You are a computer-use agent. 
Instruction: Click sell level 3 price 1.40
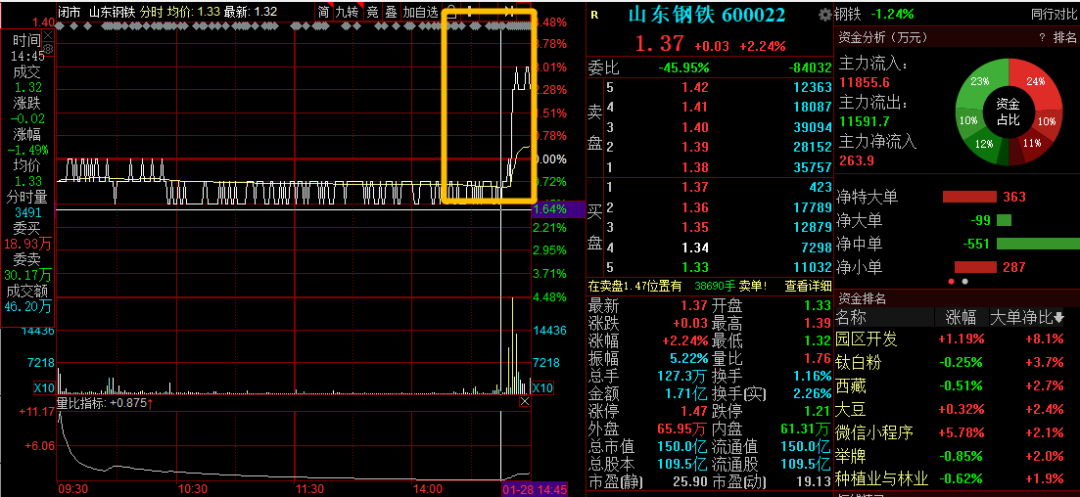(x=695, y=127)
